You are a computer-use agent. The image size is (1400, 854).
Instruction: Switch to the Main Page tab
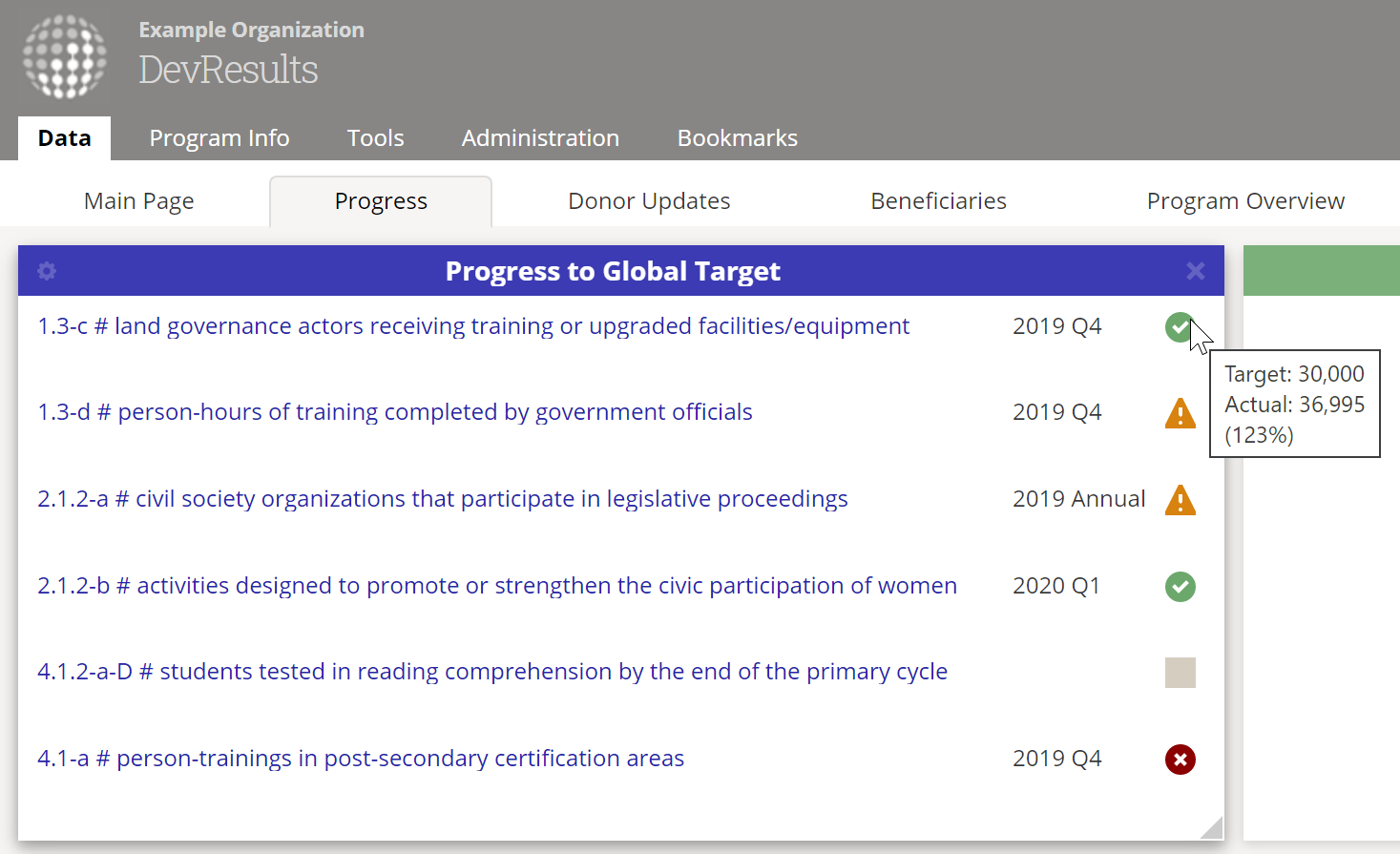(139, 201)
